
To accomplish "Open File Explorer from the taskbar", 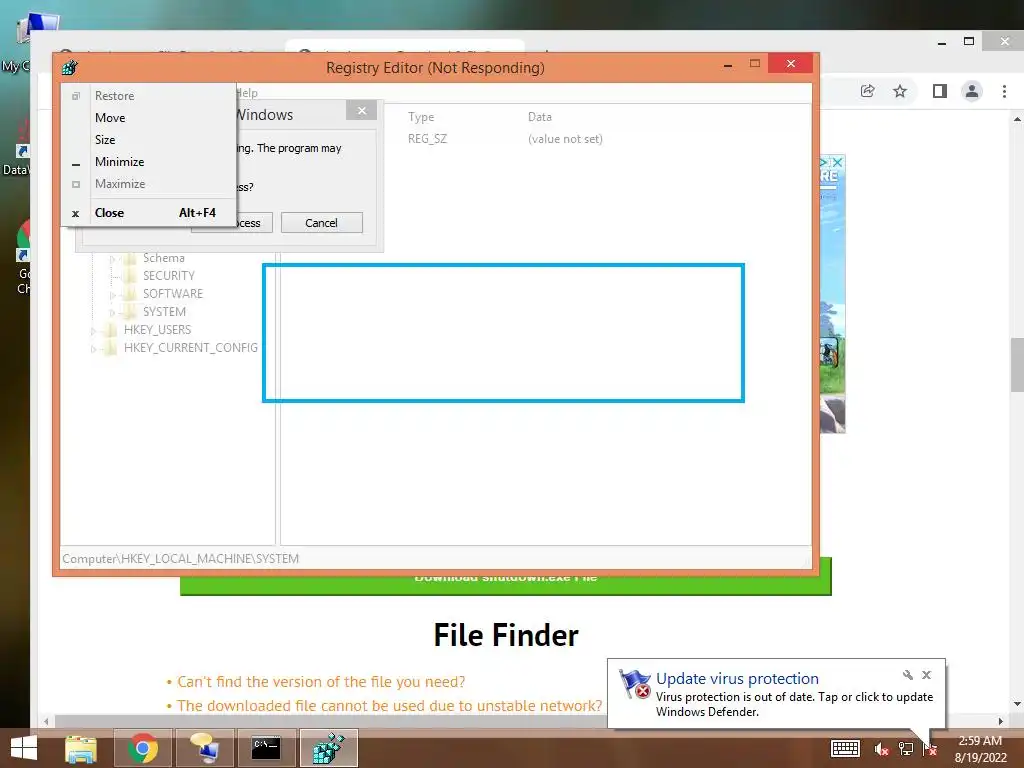I will 81,748.
